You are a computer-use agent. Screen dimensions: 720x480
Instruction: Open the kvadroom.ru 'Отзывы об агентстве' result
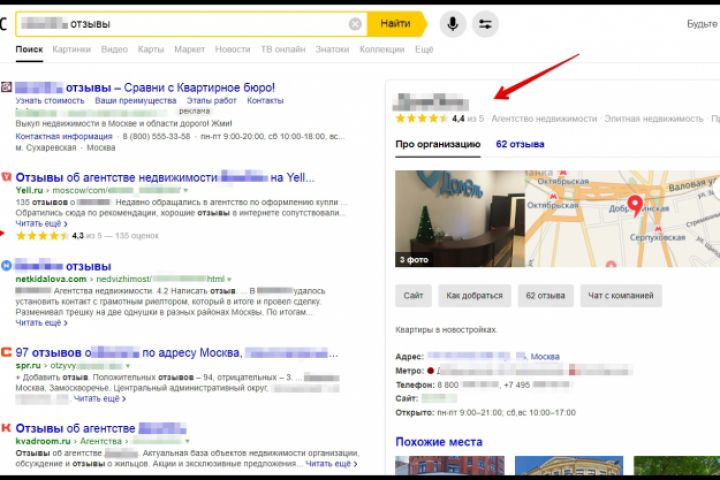click(x=101, y=428)
